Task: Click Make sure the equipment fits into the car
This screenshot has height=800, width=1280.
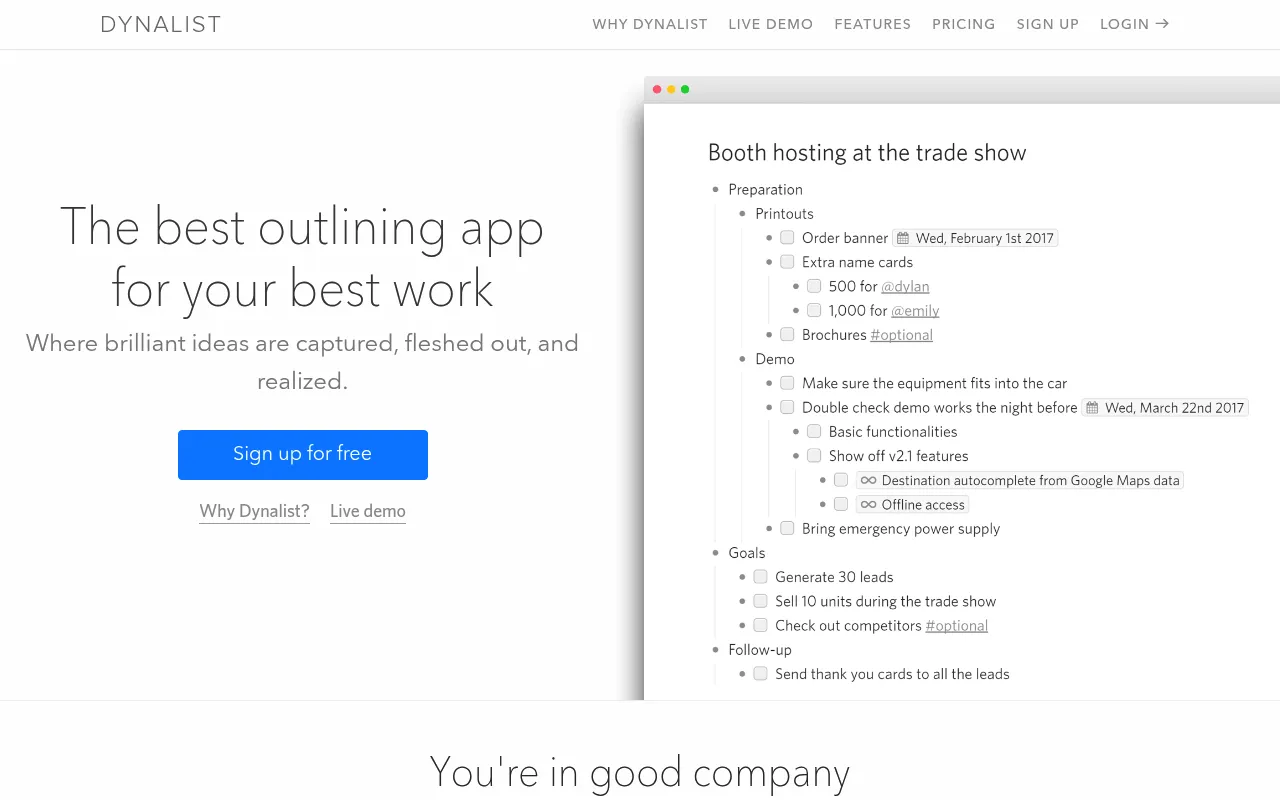Action: 934,383
